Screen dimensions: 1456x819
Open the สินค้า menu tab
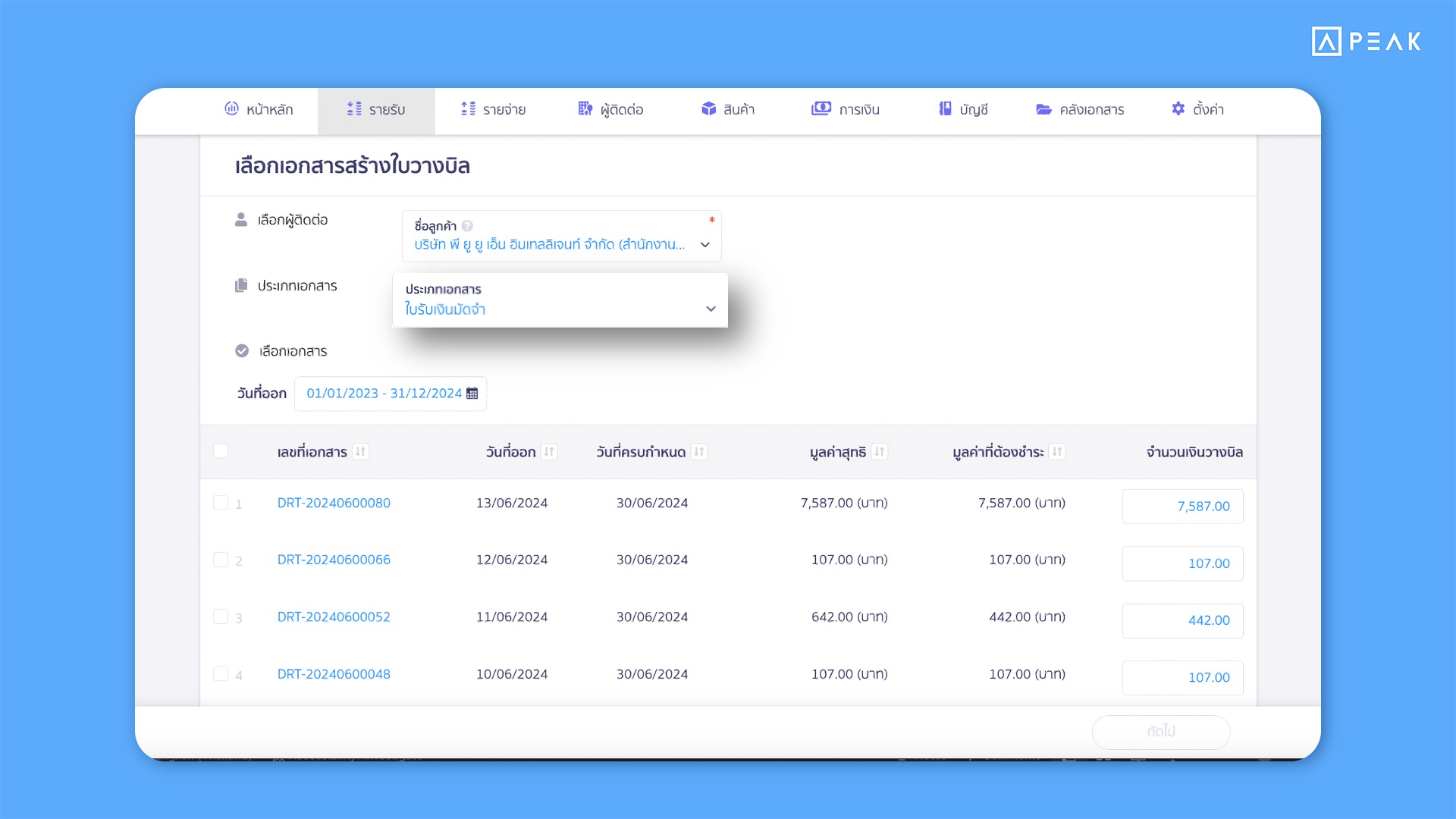(728, 110)
